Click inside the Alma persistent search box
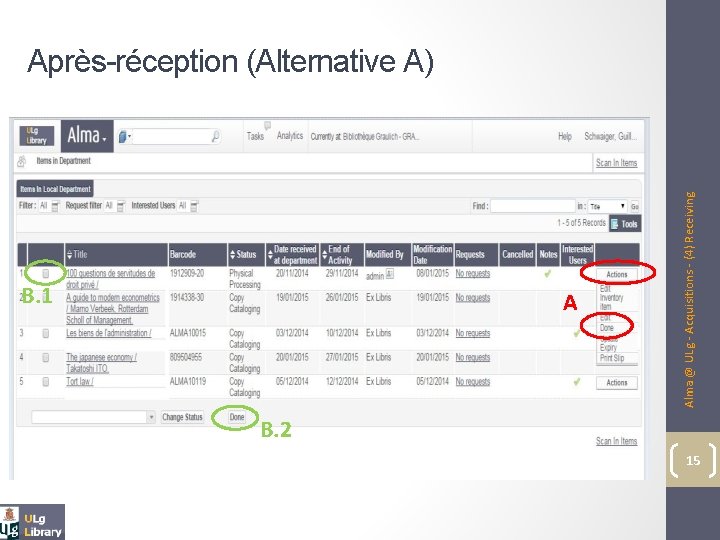The width and height of the screenshot is (720, 540). [171, 136]
